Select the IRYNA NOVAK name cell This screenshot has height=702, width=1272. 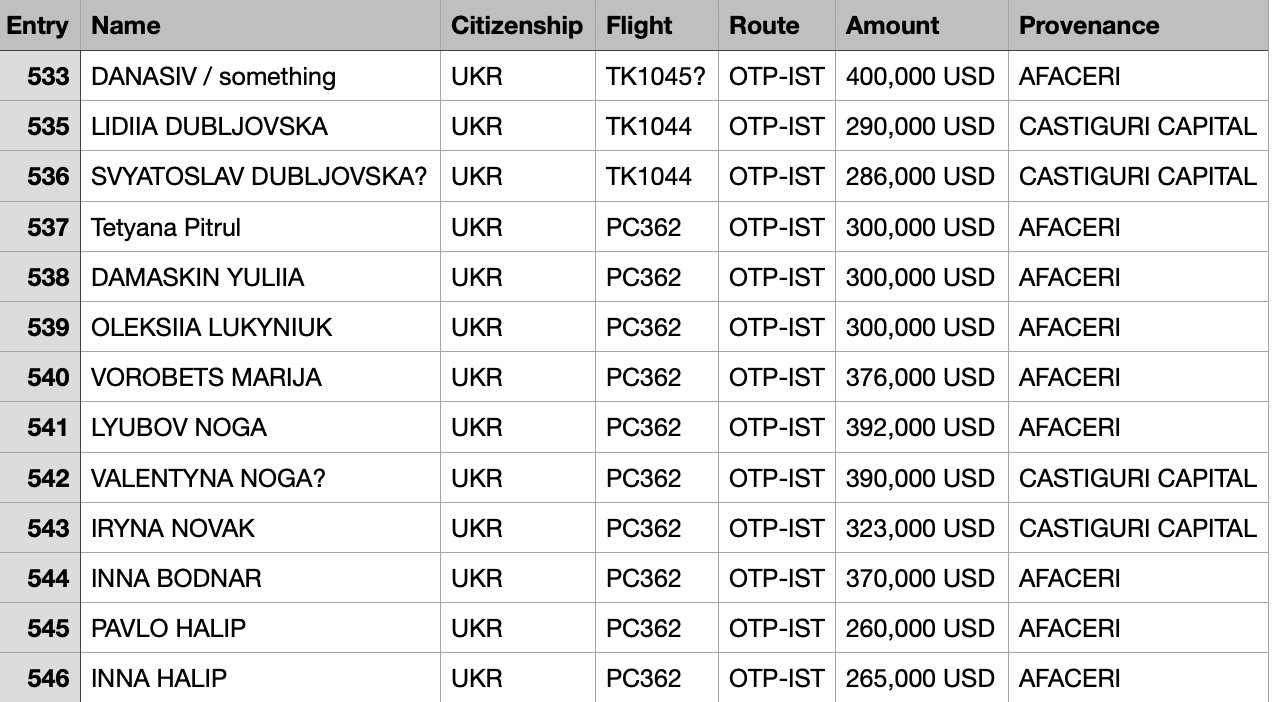pos(260,528)
